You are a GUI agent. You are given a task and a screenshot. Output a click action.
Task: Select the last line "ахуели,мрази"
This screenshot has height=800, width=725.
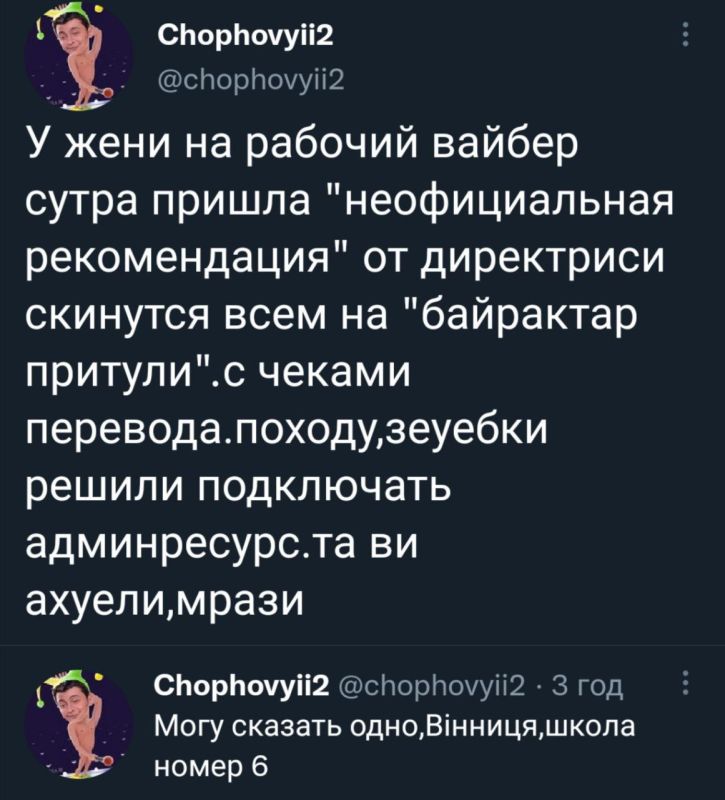click(164, 600)
